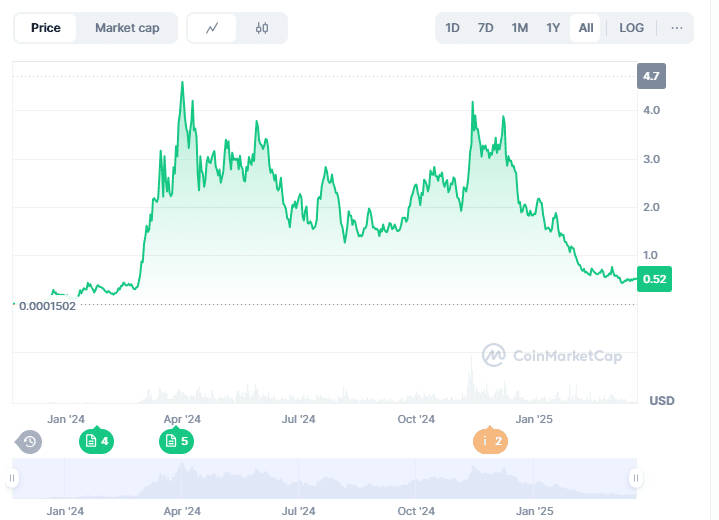Select the 1D time range
This screenshot has height=520, width=719.
tap(452, 28)
